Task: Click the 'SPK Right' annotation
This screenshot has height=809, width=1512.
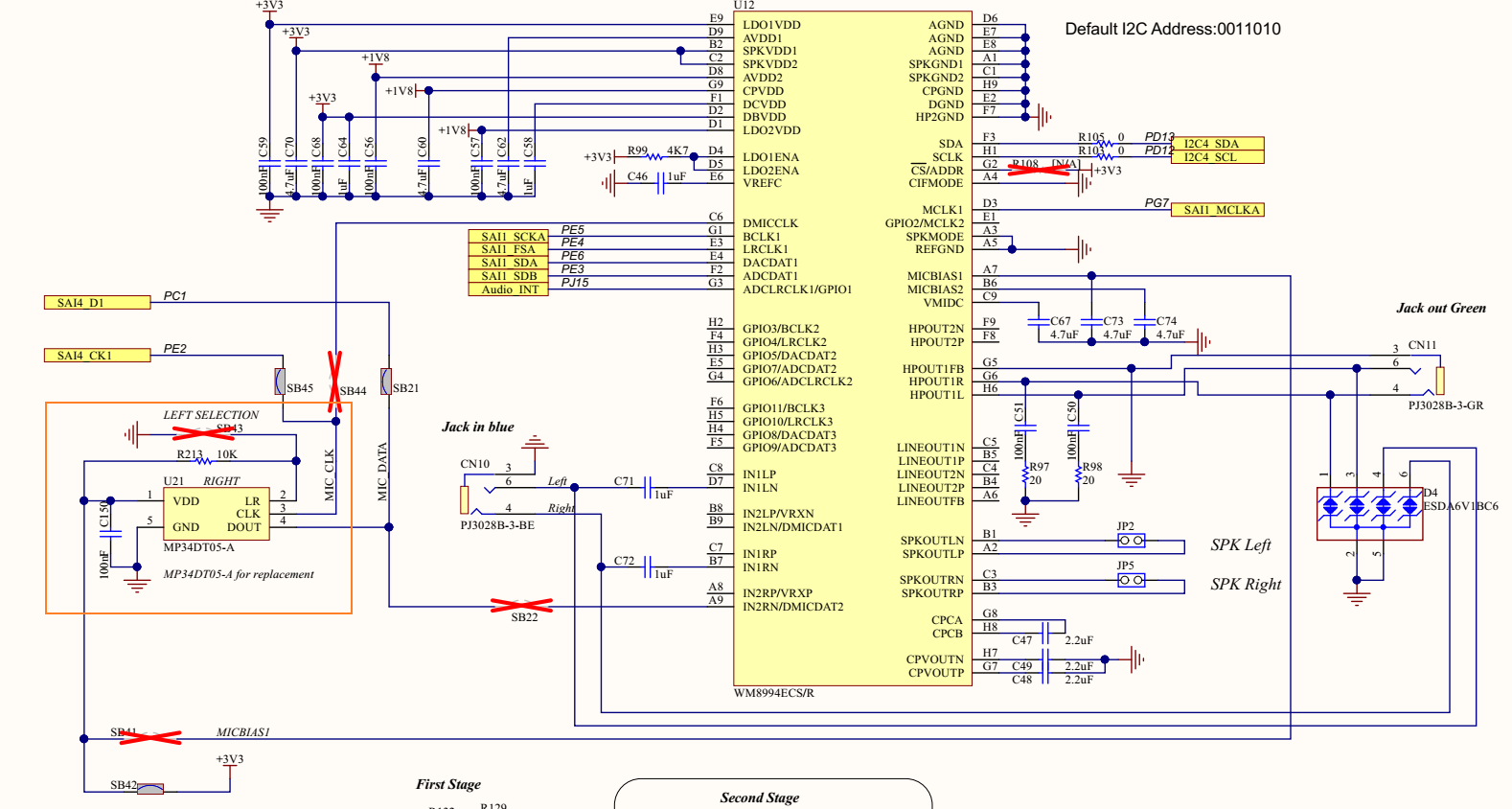Action: [1246, 584]
